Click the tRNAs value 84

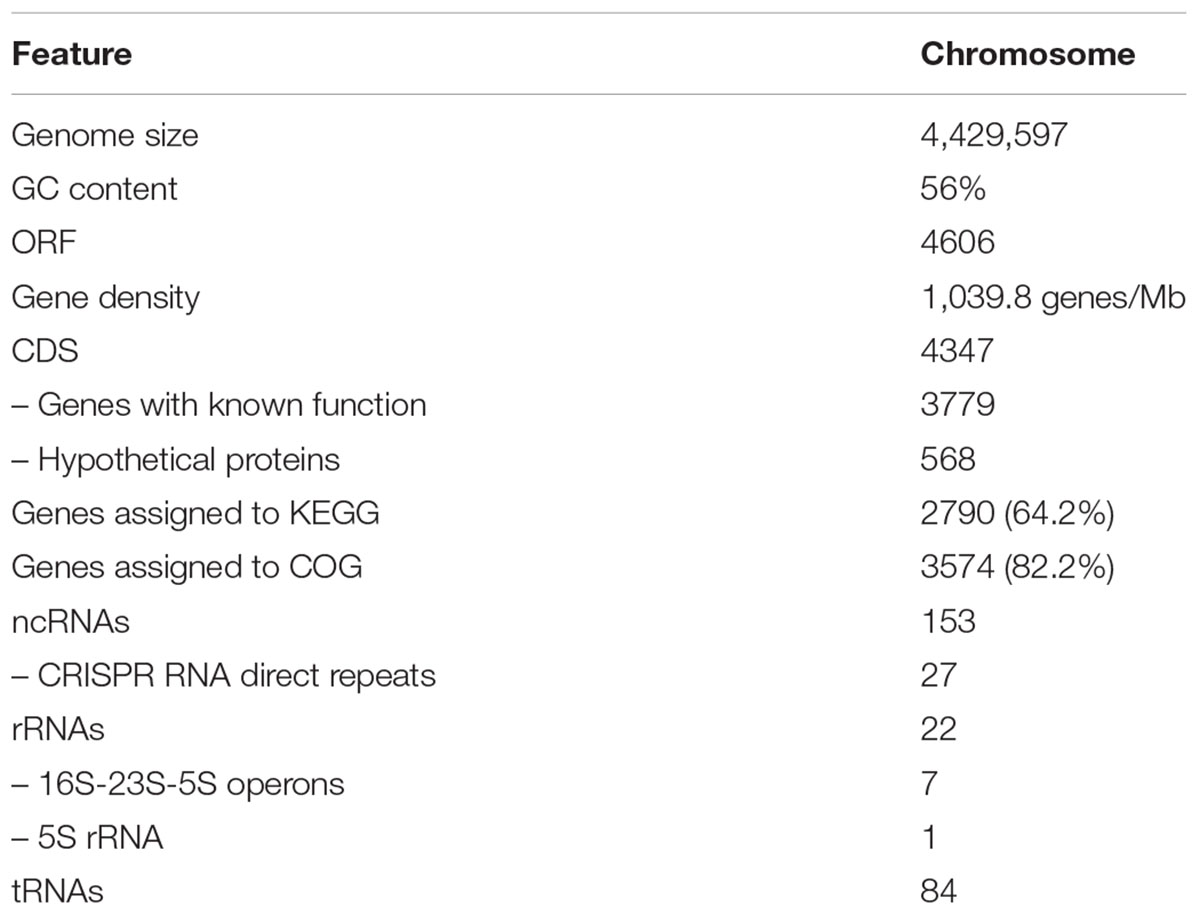click(x=938, y=890)
